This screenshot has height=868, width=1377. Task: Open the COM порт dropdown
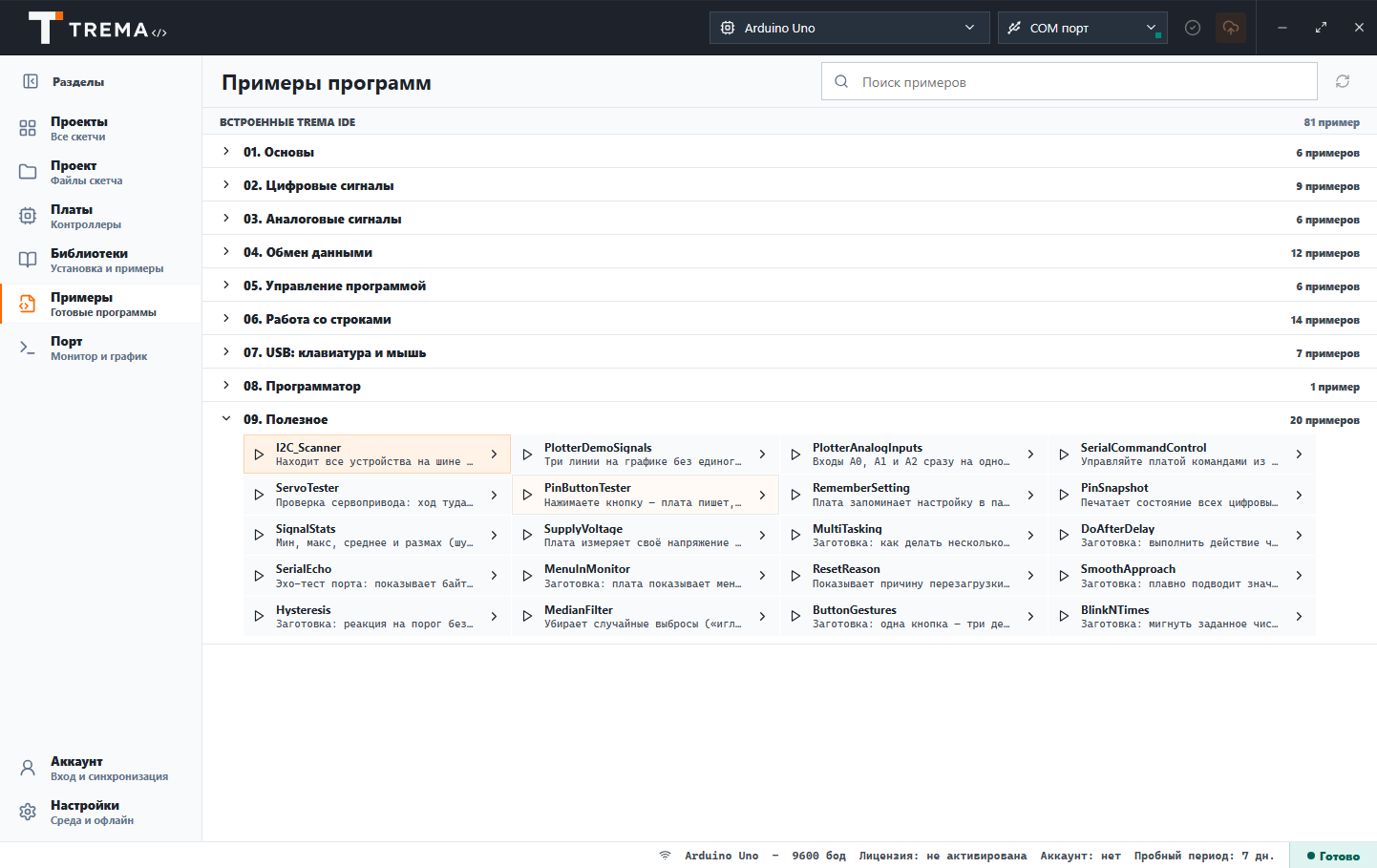point(1082,28)
